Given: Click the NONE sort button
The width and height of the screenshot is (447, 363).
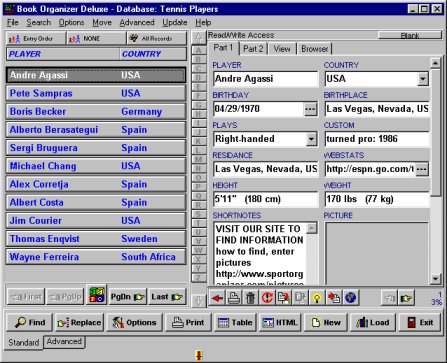Looking at the screenshot, I should tap(96, 39).
